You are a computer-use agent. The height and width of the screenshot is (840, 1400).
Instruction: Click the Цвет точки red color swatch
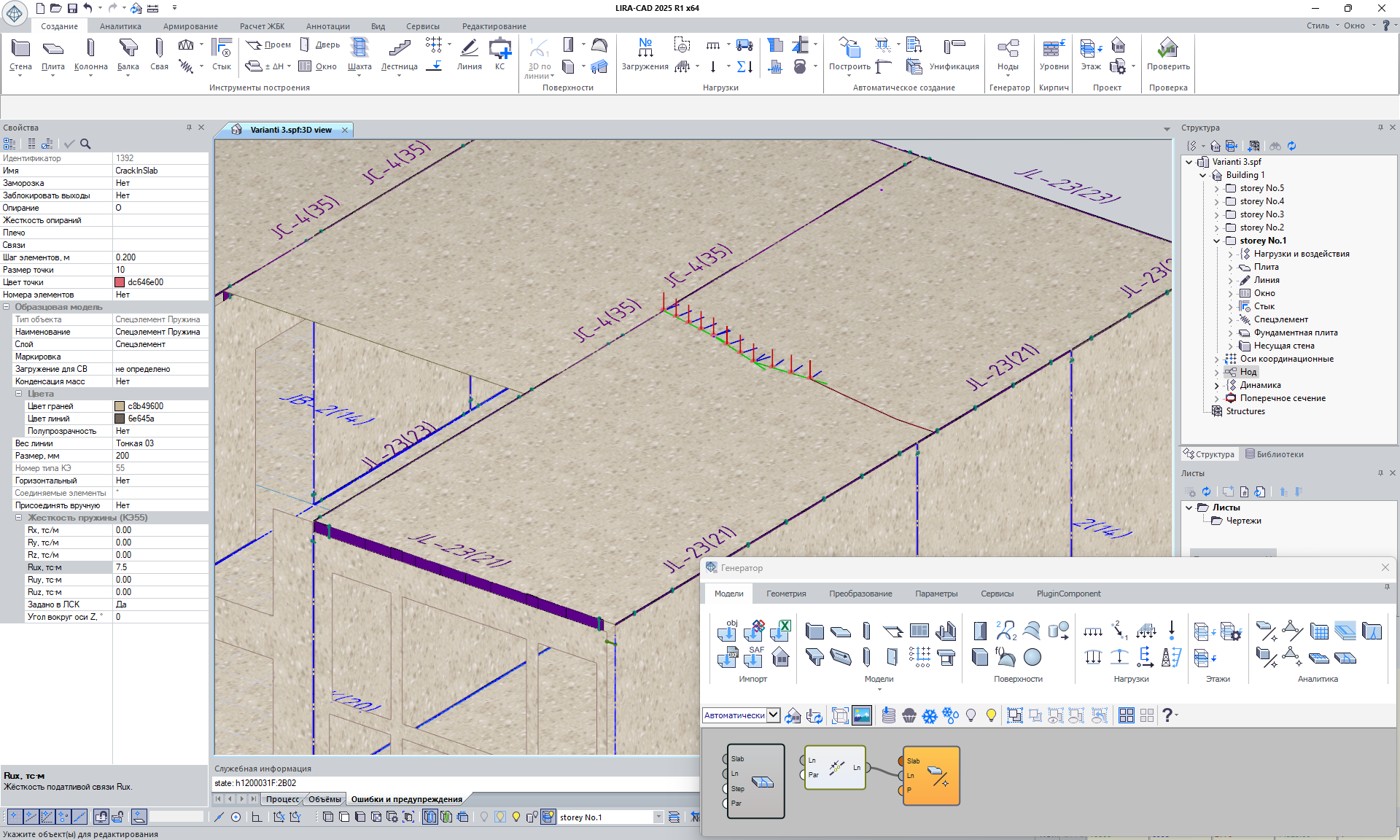tap(120, 282)
